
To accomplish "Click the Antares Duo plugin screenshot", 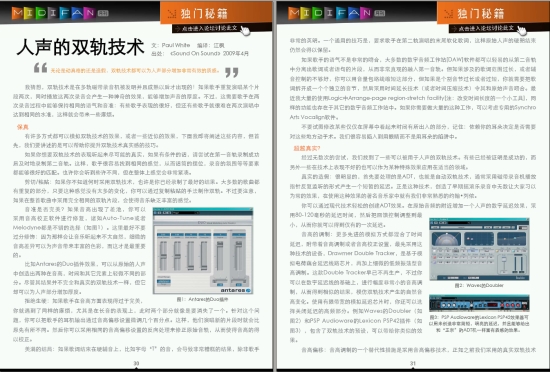I will [203, 251].
